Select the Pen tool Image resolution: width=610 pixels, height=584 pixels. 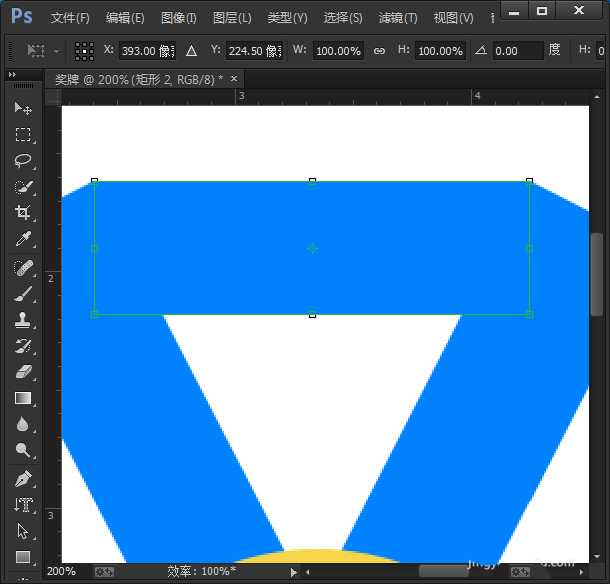point(23,478)
